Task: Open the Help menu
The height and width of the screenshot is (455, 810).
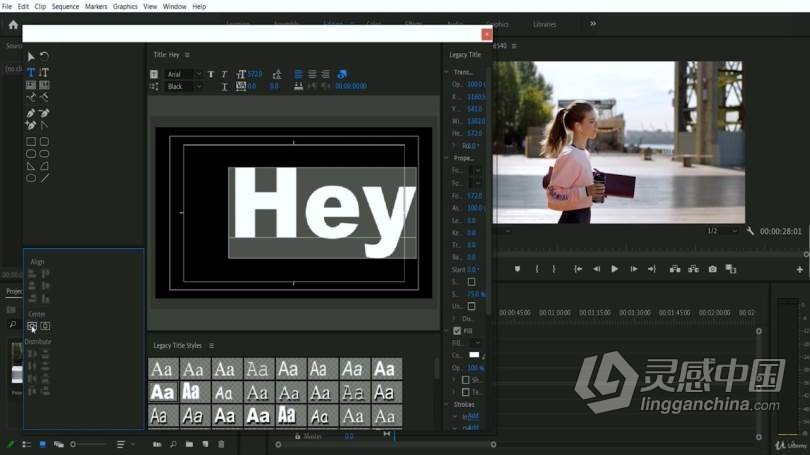Action: pyautogui.click(x=199, y=7)
